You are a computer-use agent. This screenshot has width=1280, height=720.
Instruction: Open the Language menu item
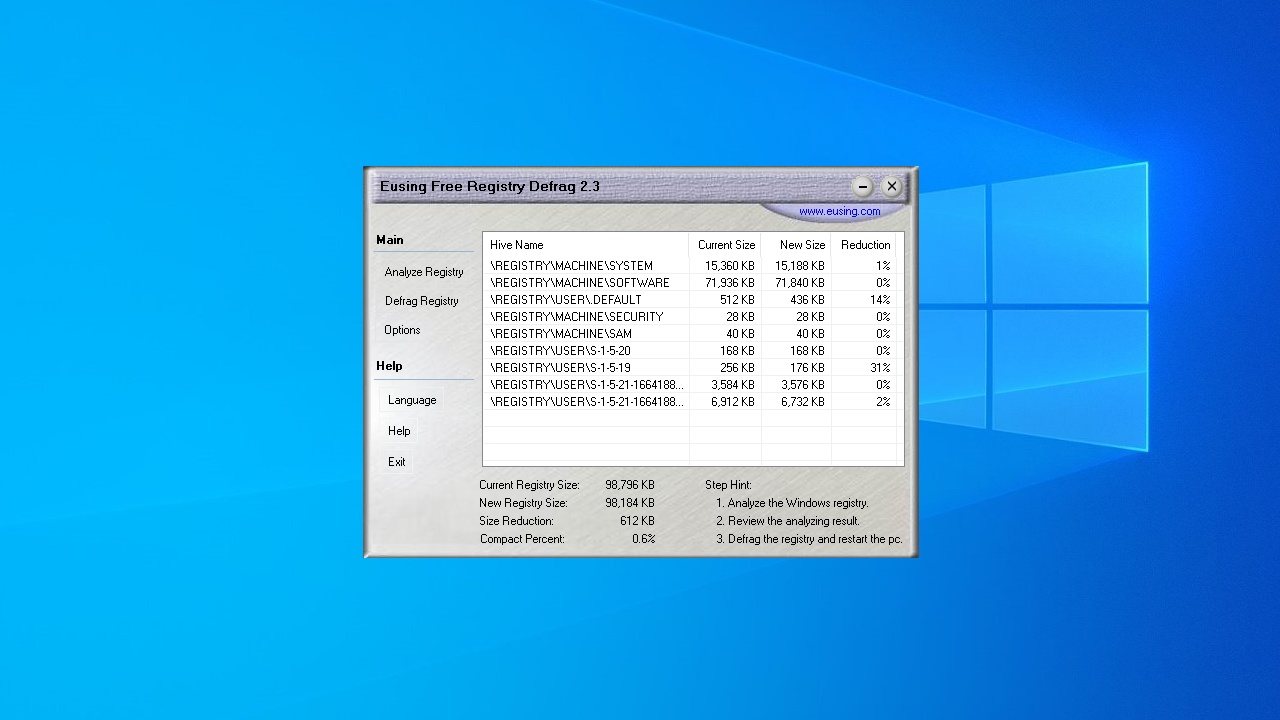(412, 400)
